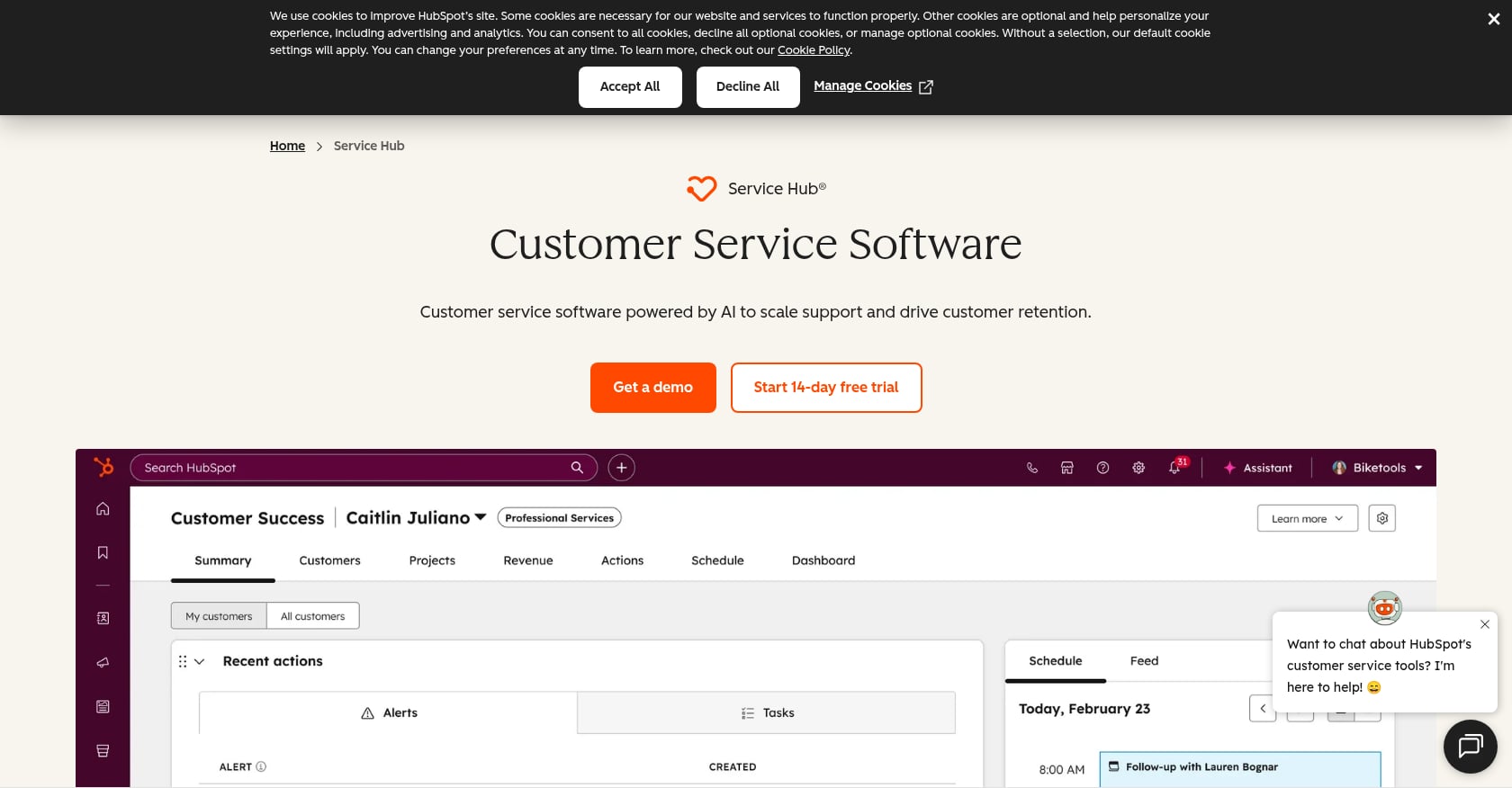Screen dimensions: 1512x788
Task: Select All customers toggle
Action: 312,616
